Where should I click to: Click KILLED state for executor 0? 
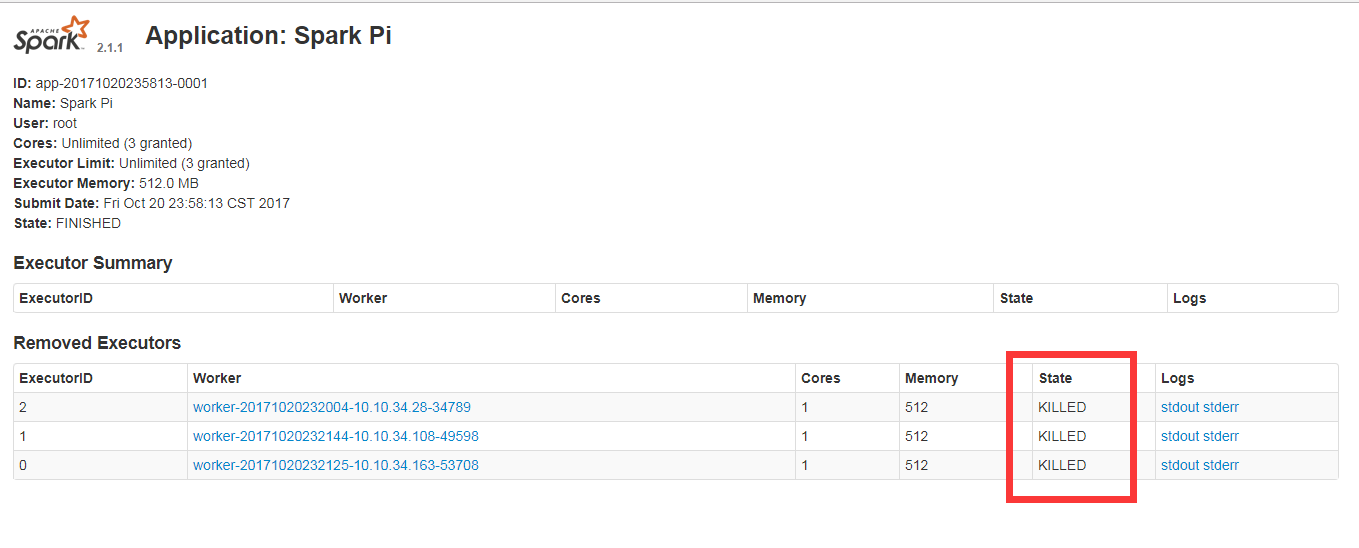pyautogui.click(x=1062, y=465)
